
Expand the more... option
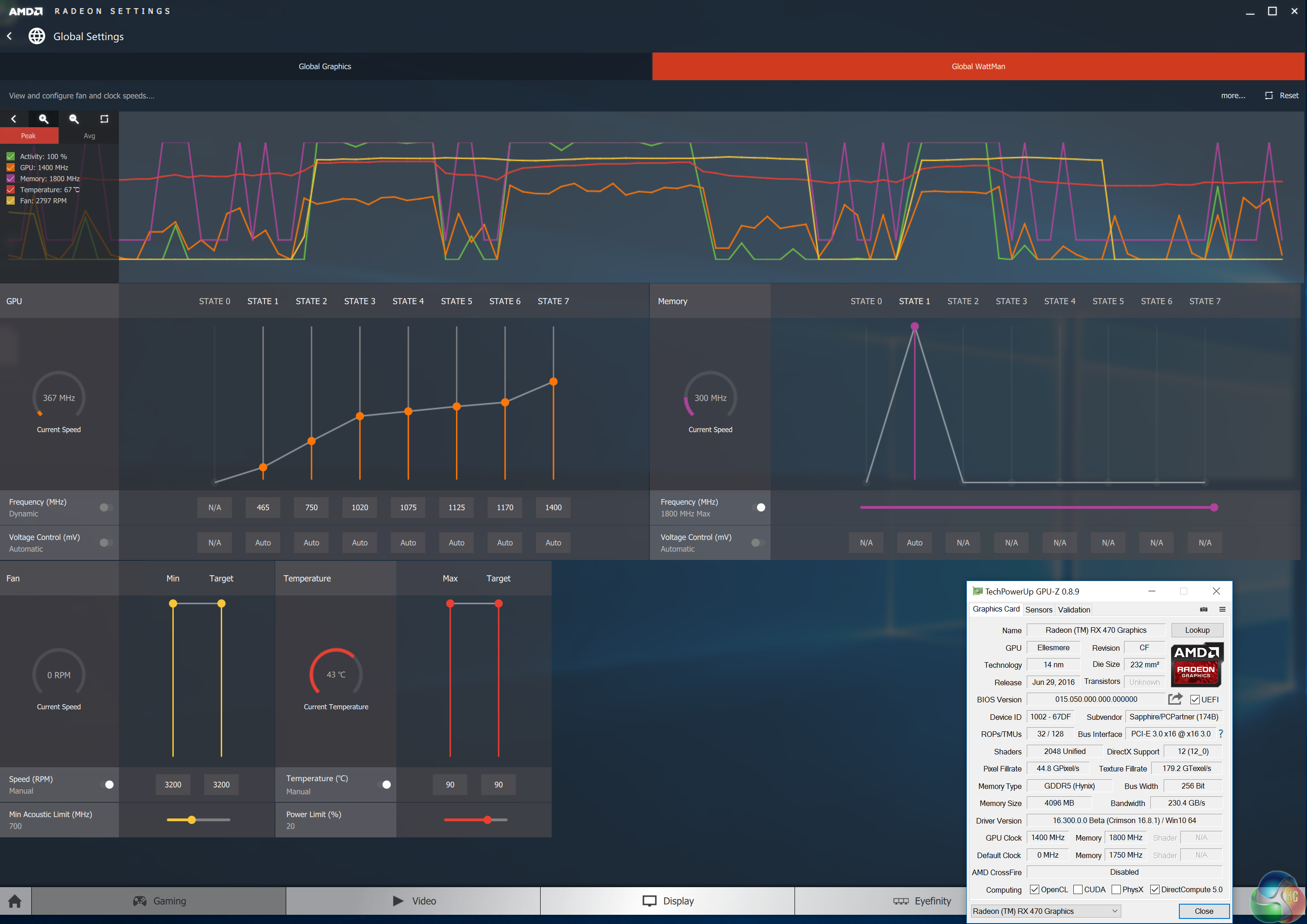pos(1232,96)
